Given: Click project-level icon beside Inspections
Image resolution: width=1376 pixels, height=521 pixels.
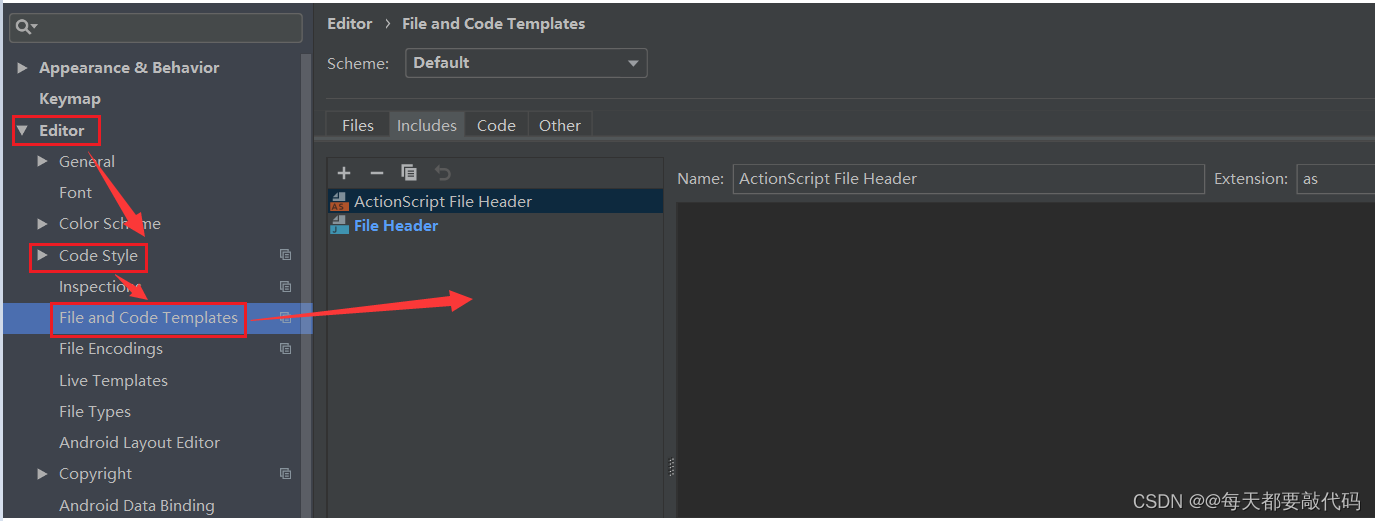Looking at the screenshot, I should (286, 286).
